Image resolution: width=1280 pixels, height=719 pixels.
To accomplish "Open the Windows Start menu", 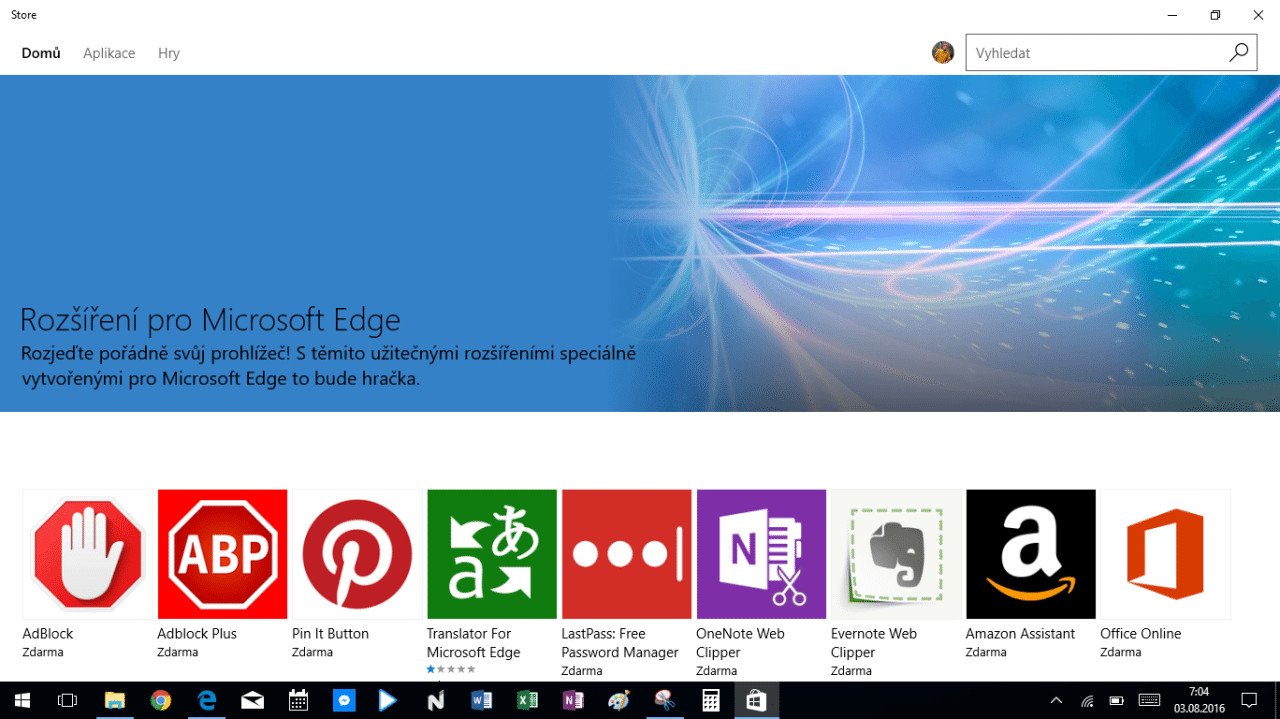I will 21,701.
